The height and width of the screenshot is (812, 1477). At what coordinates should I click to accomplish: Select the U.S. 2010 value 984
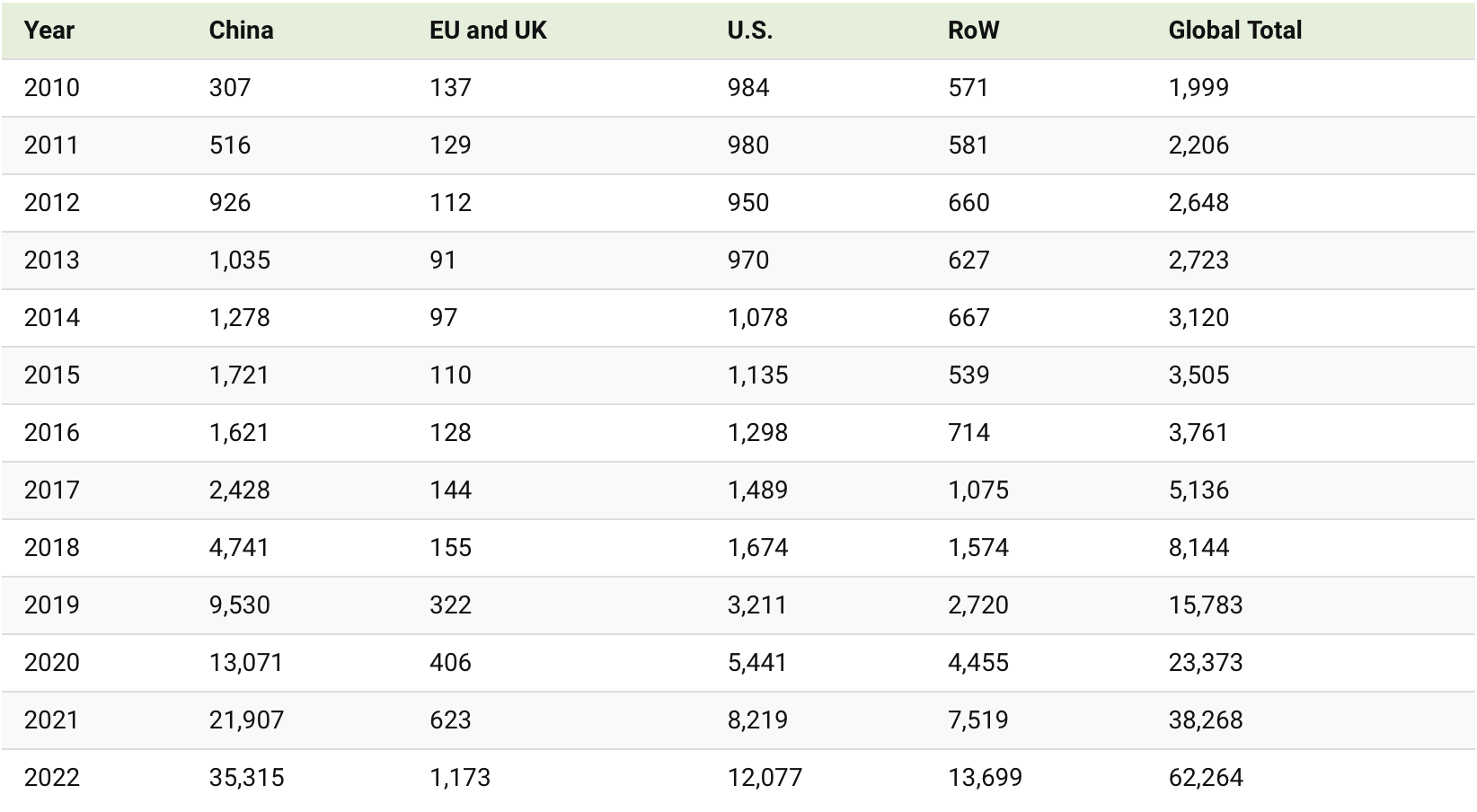pyautogui.click(x=748, y=88)
